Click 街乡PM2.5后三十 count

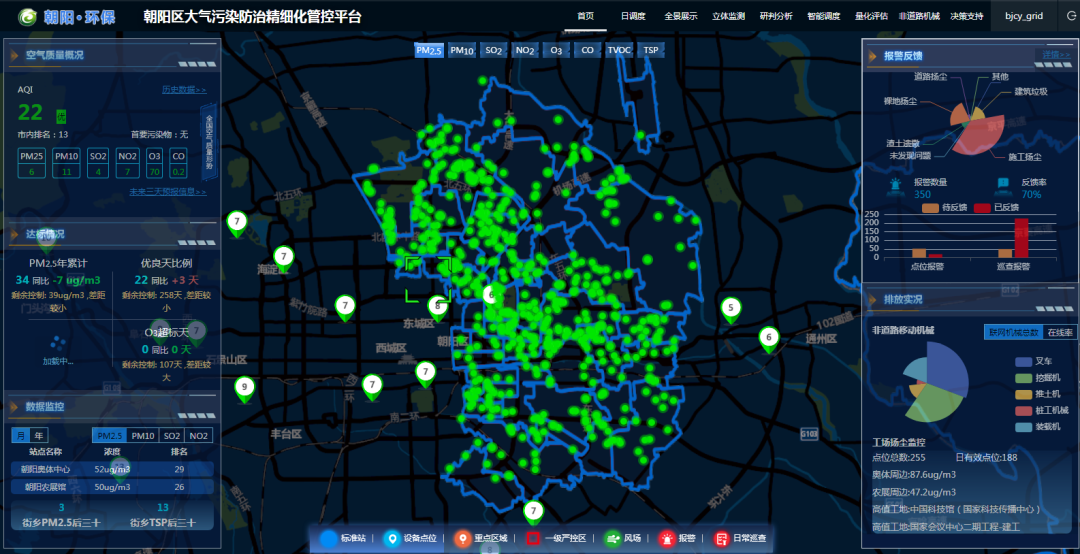61,507
